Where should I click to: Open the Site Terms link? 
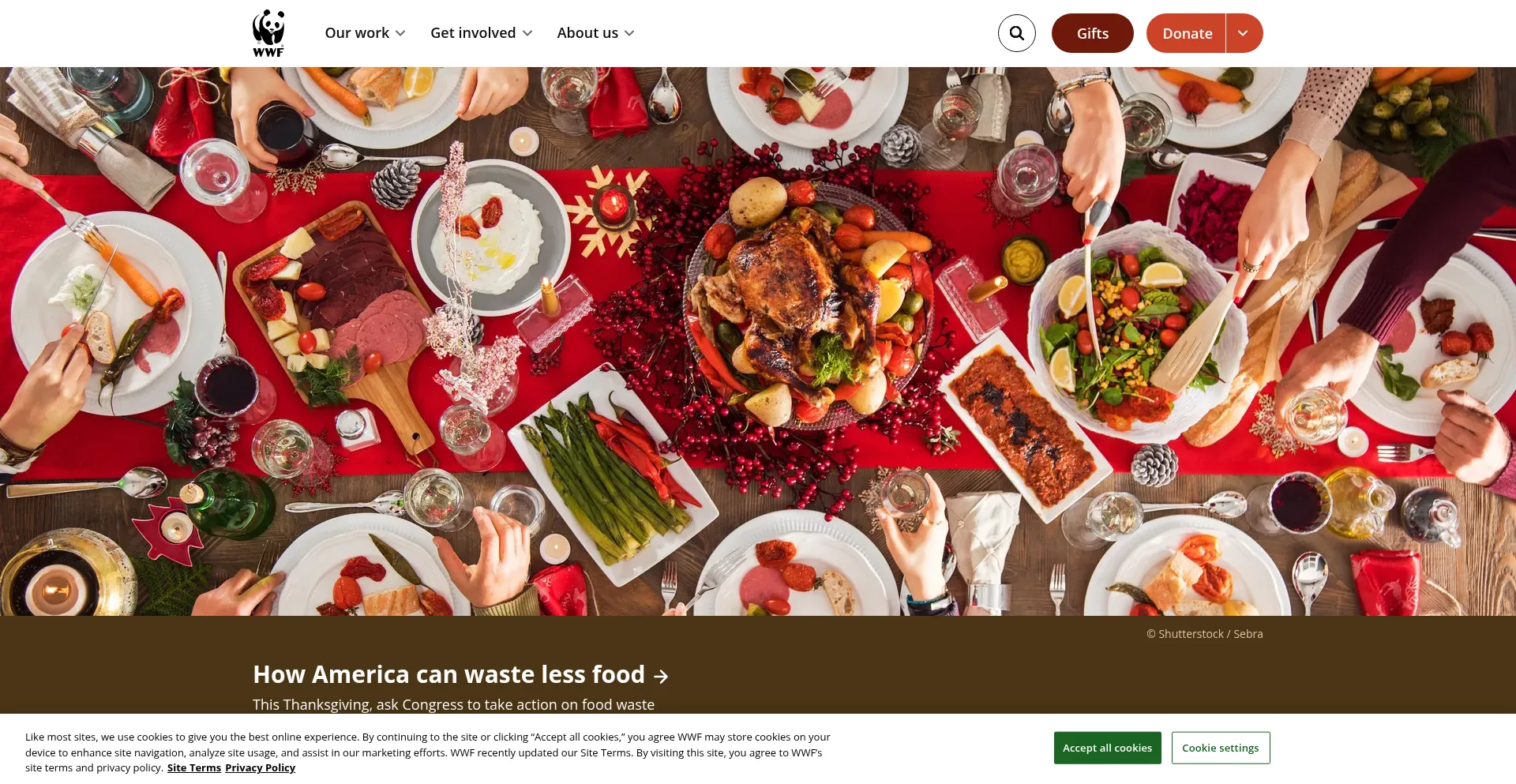tap(193, 767)
